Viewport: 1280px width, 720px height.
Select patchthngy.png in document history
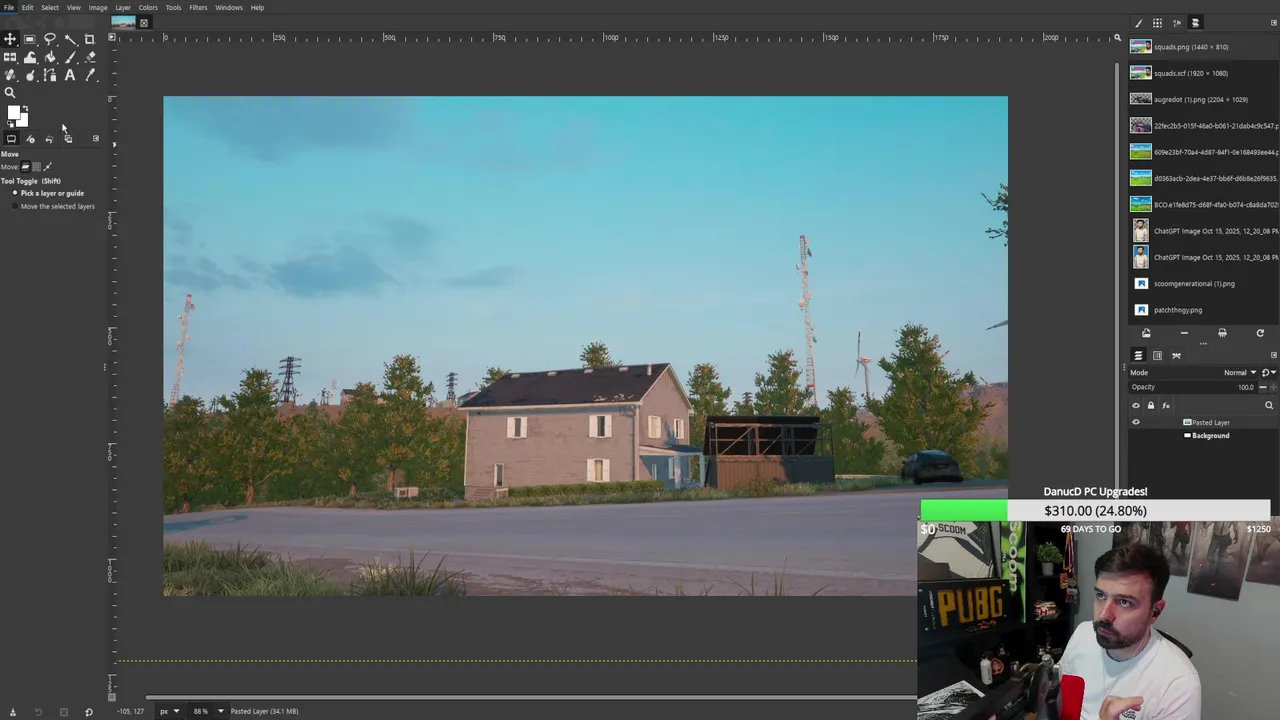point(1203,310)
